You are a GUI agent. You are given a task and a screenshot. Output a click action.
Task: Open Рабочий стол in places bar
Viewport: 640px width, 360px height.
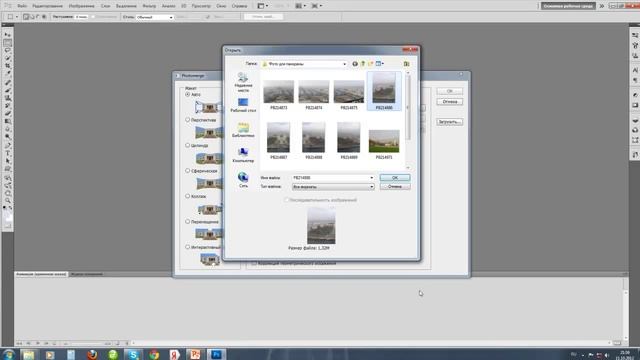point(243,105)
